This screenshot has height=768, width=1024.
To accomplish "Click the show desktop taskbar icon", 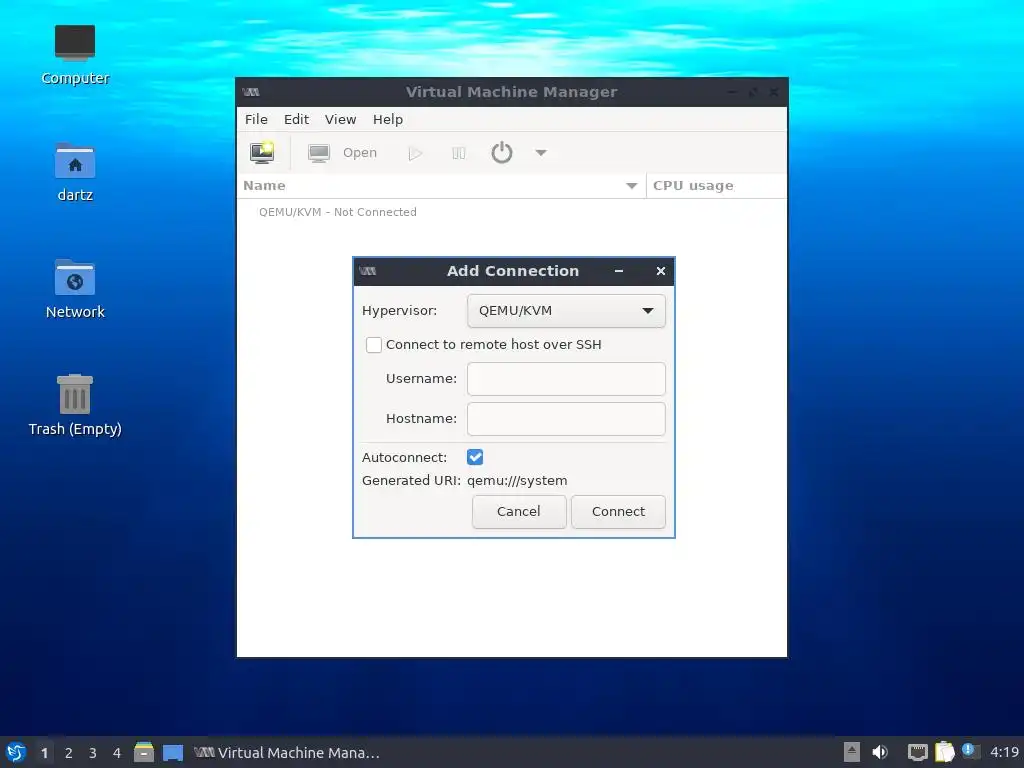I will point(173,753).
